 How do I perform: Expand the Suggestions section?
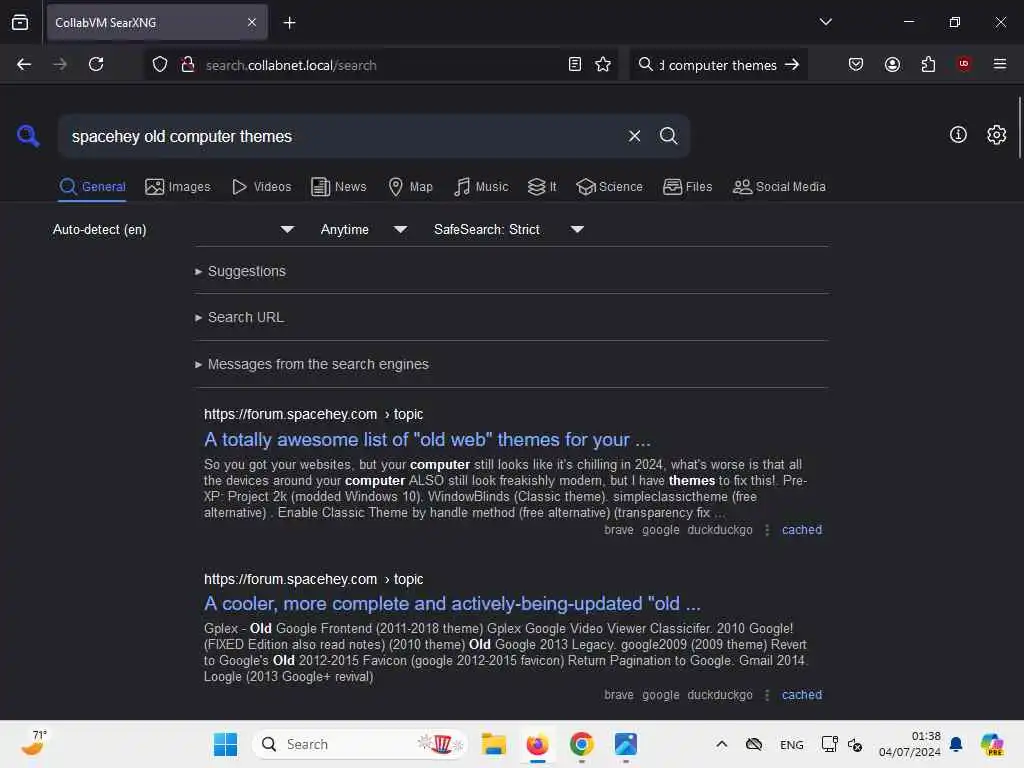click(x=240, y=271)
